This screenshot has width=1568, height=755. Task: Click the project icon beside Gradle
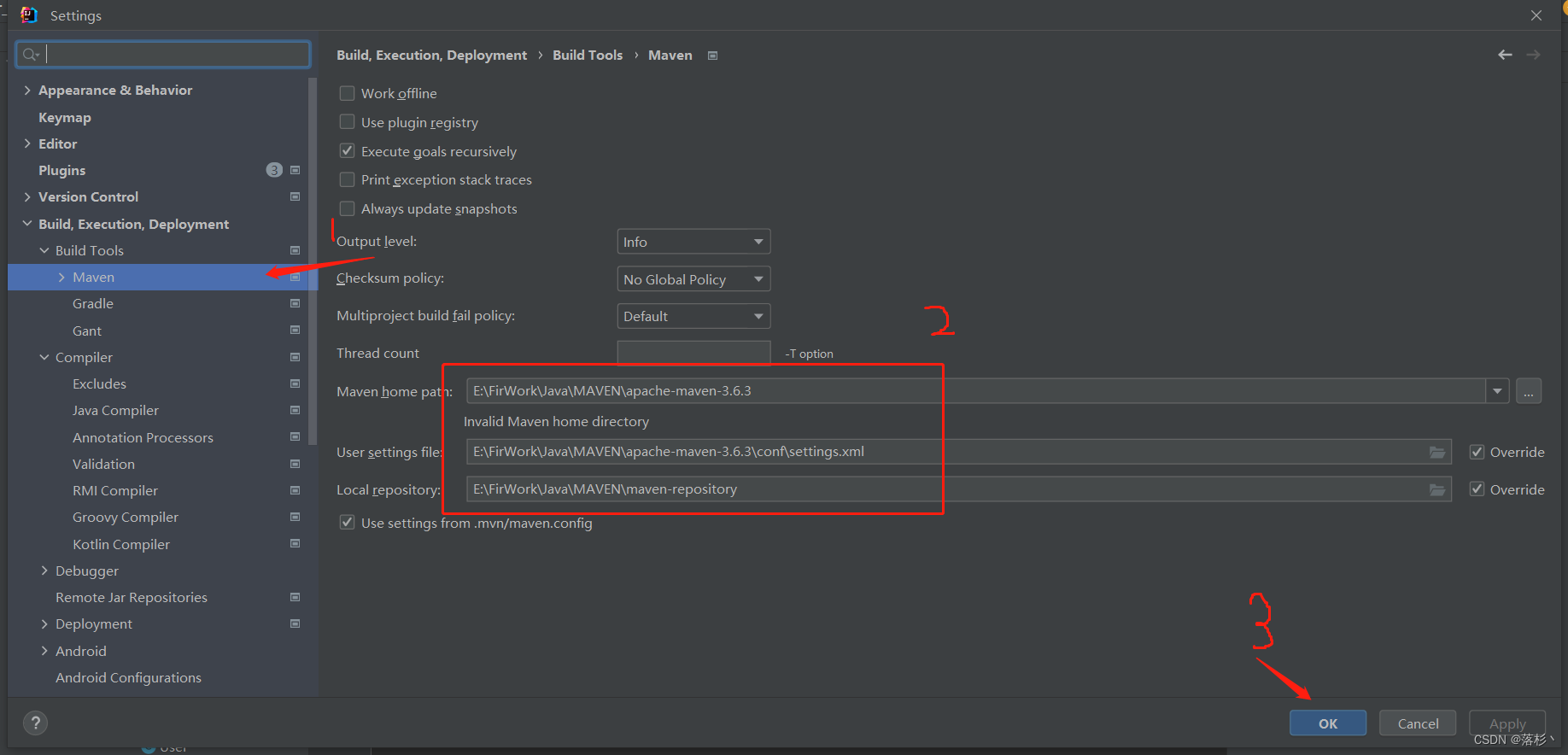295,303
